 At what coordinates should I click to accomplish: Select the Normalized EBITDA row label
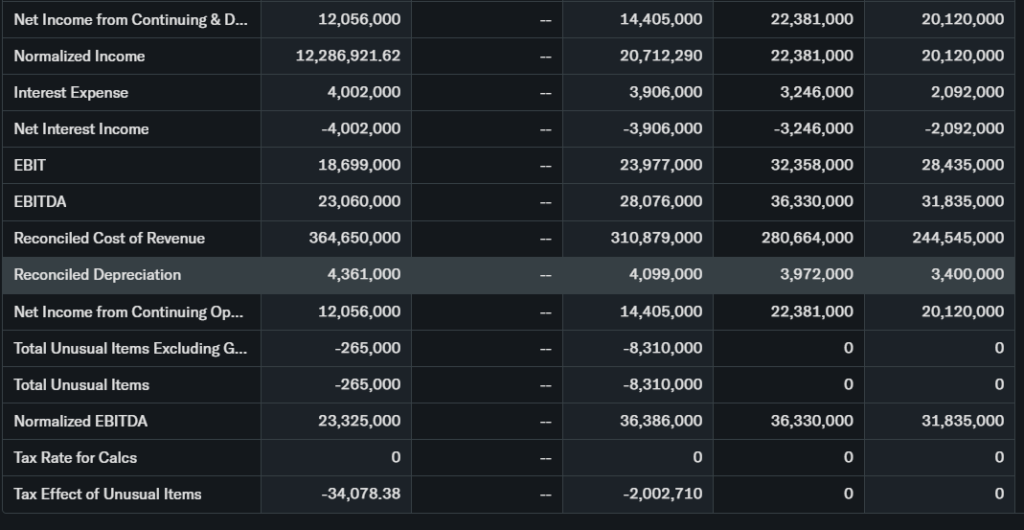(80, 421)
